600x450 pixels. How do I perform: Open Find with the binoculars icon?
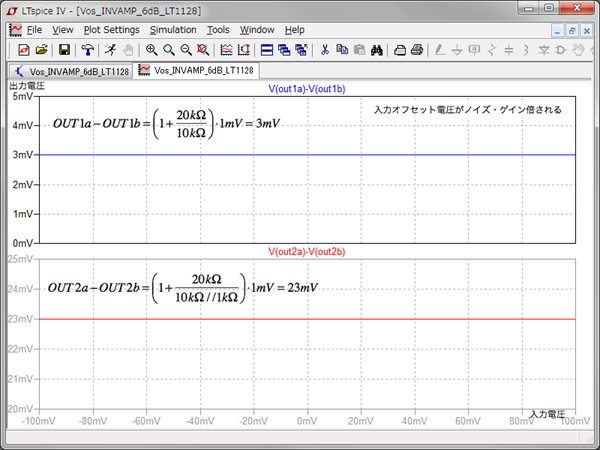(x=378, y=49)
